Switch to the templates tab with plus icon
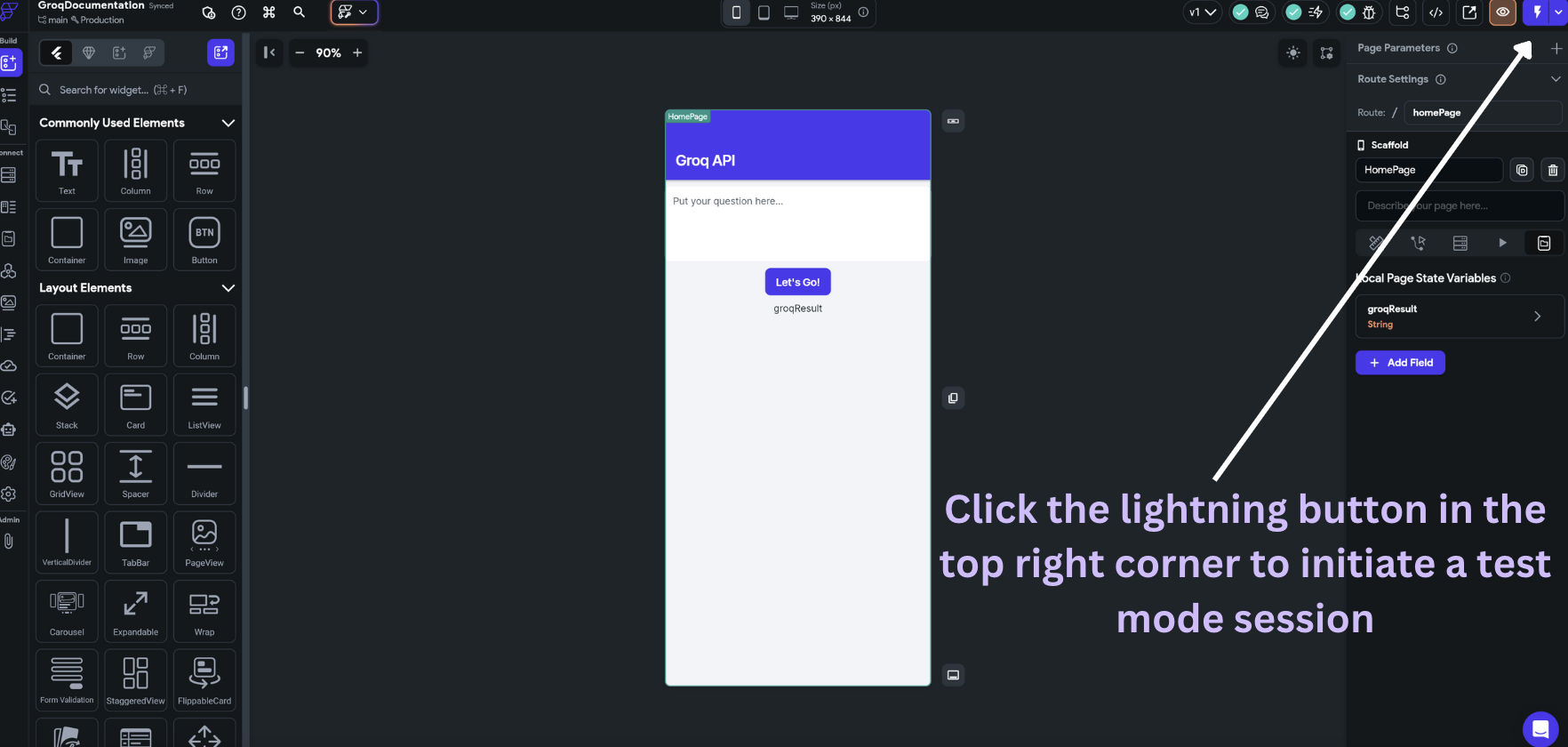 [x=119, y=52]
